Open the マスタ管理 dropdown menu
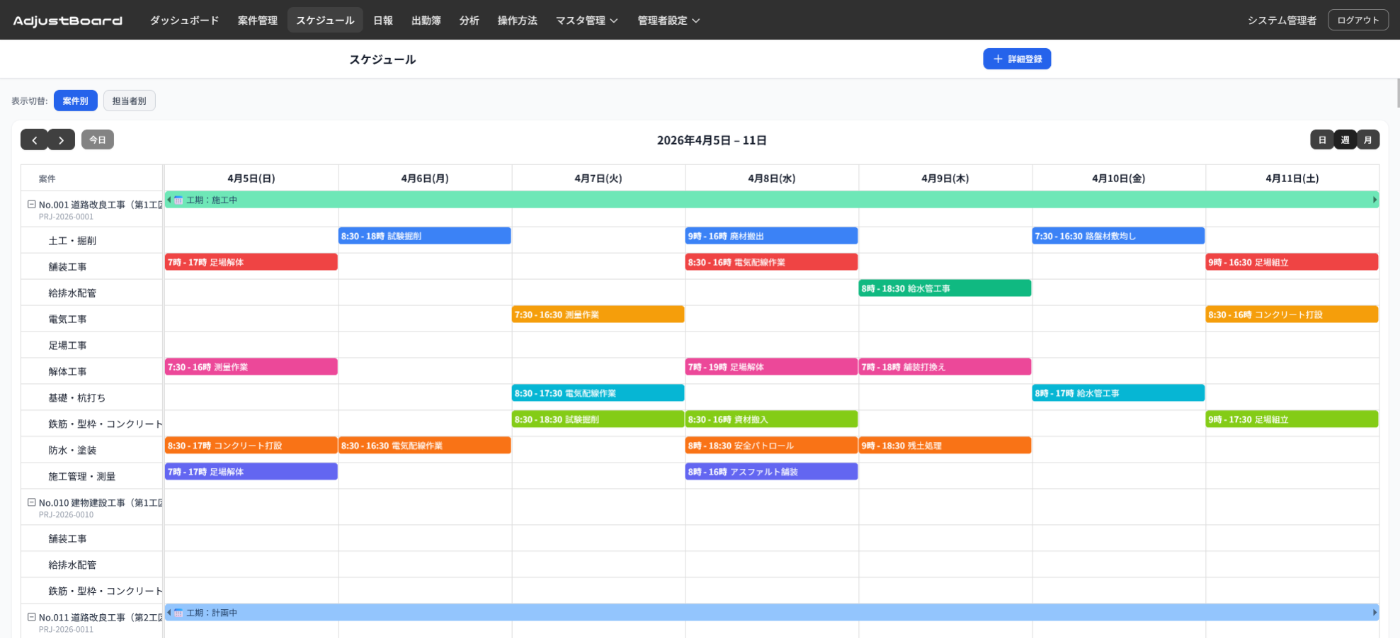1400x638 pixels. [586, 20]
